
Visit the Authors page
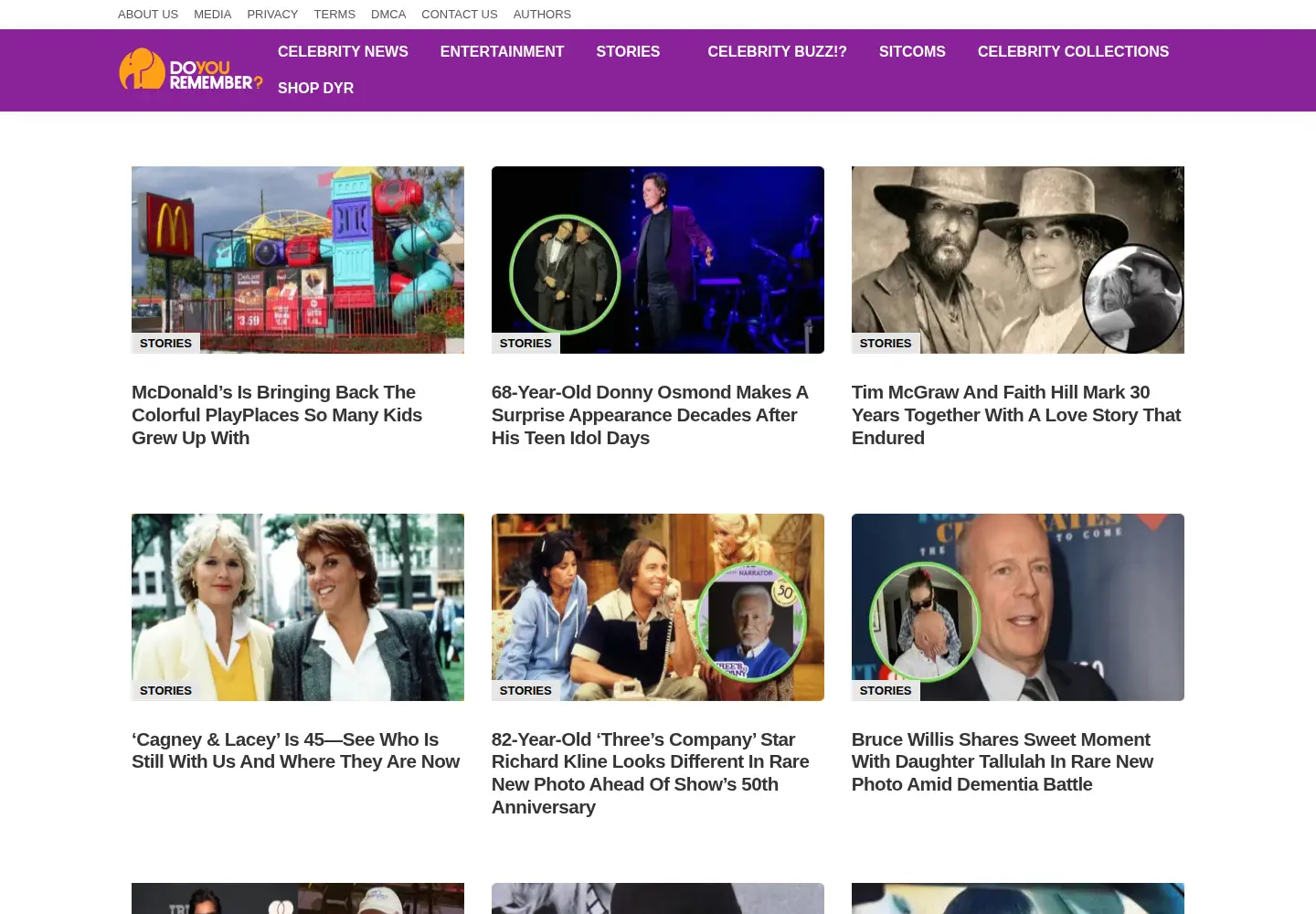pos(542,15)
